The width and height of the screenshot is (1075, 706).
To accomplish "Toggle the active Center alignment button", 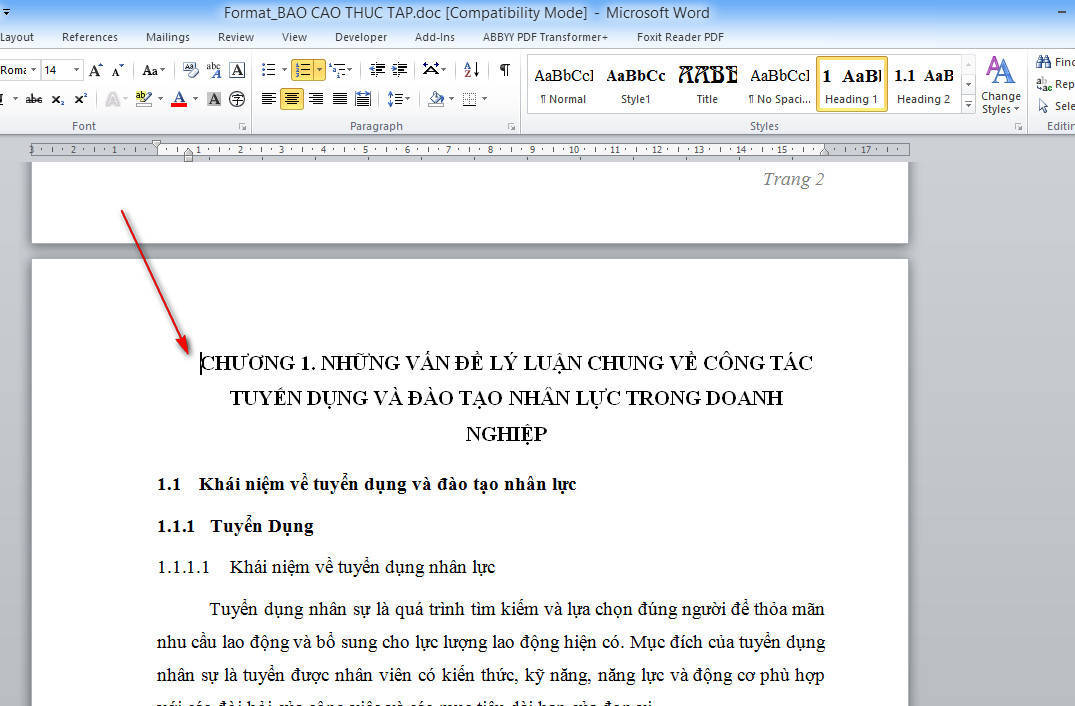I will 292,99.
